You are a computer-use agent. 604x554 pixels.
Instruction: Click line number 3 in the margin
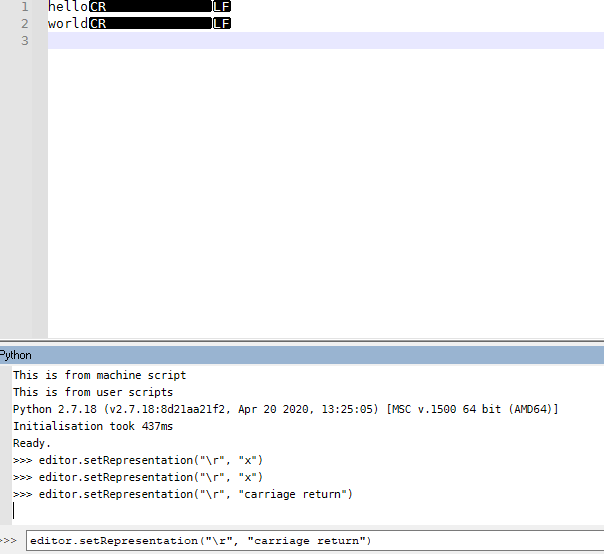click(25, 40)
